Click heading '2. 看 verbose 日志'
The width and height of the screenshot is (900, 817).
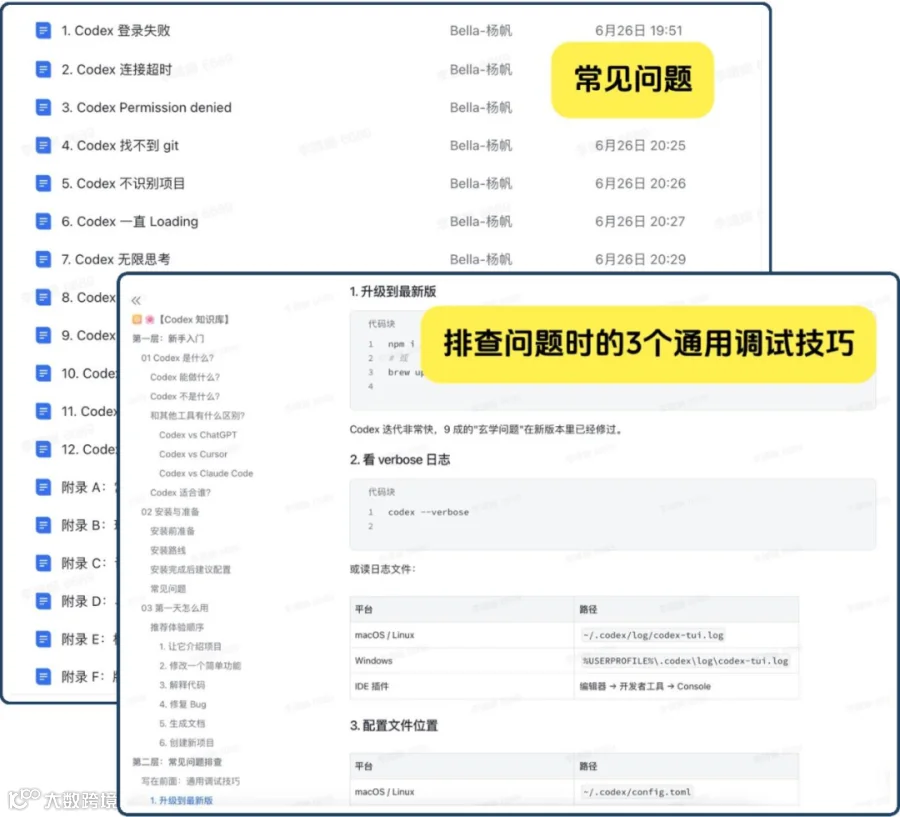(x=400, y=459)
